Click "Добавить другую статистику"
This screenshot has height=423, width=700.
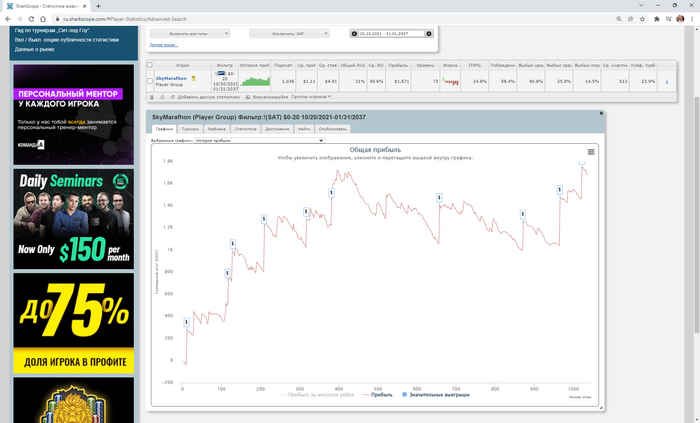point(208,97)
